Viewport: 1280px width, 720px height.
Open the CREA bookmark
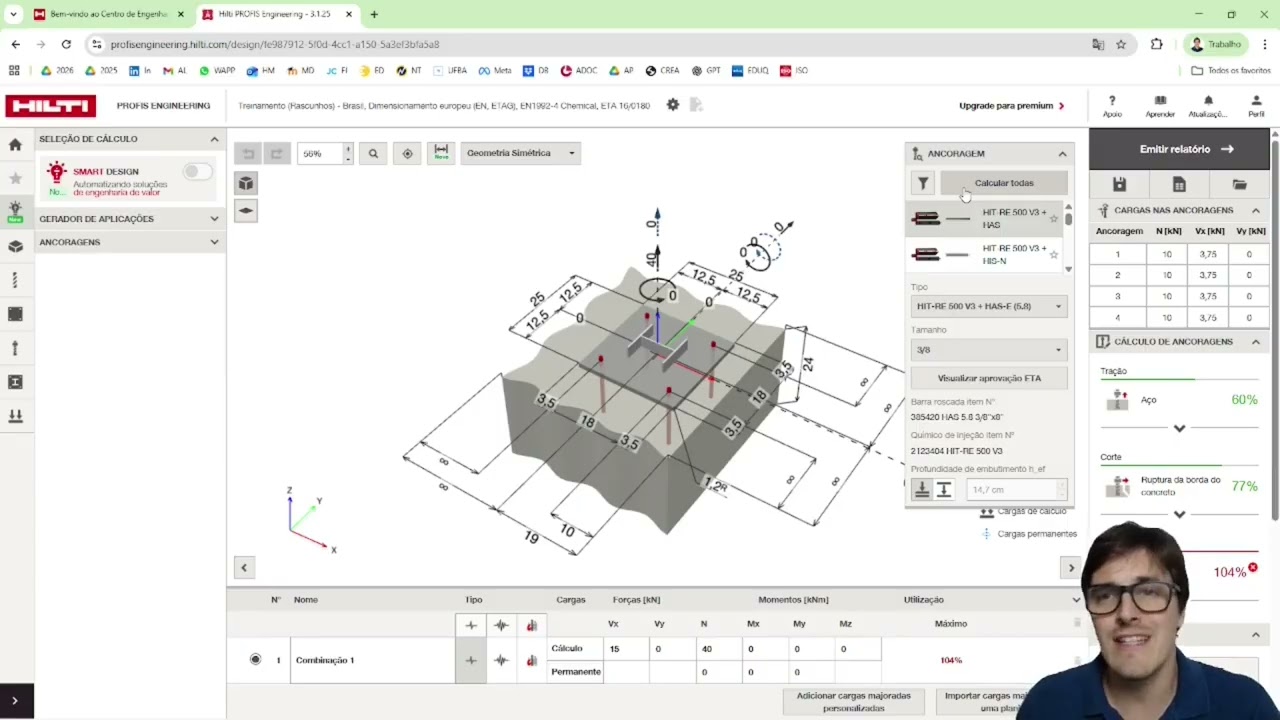(x=662, y=71)
